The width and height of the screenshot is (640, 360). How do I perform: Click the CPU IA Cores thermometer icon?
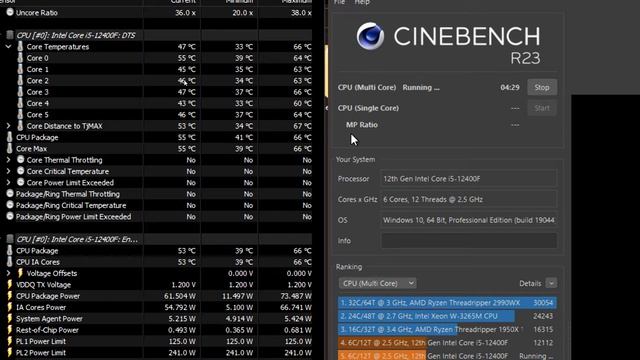tap(10, 262)
